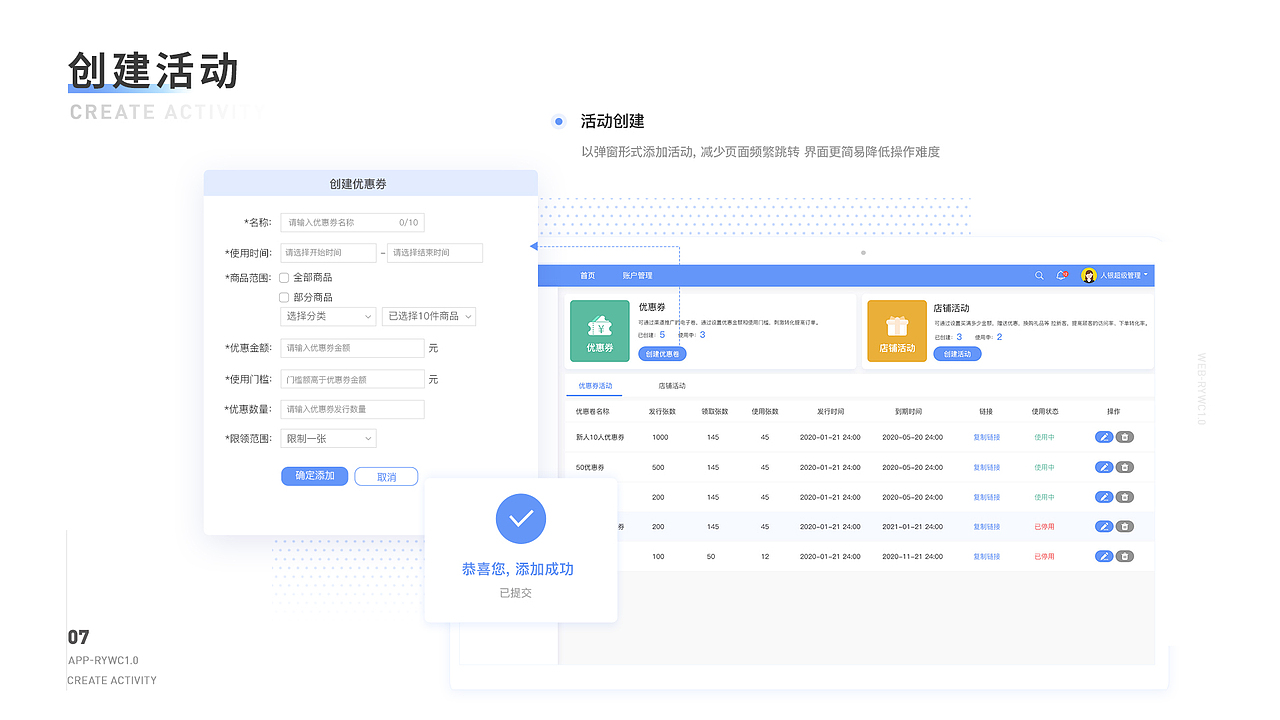
Task: Click the blue checkmark success icon
Action: point(521,519)
